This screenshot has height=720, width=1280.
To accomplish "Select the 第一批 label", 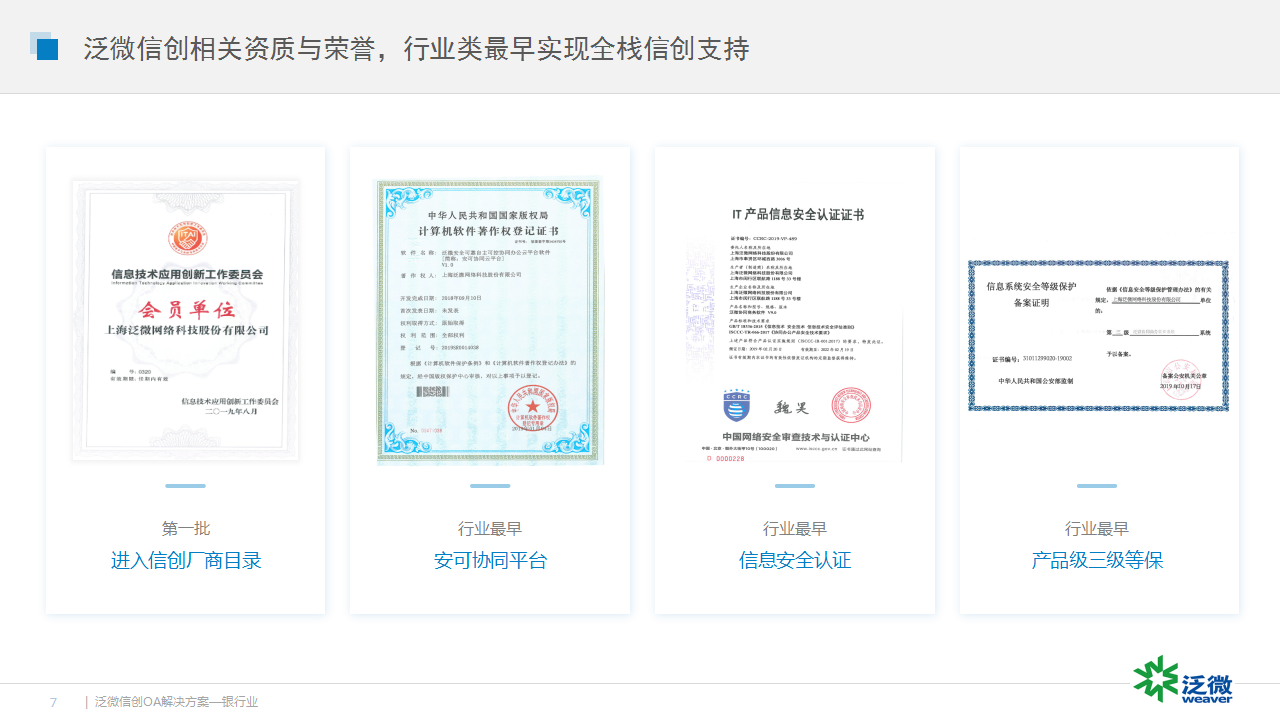I will click(186, 528).
